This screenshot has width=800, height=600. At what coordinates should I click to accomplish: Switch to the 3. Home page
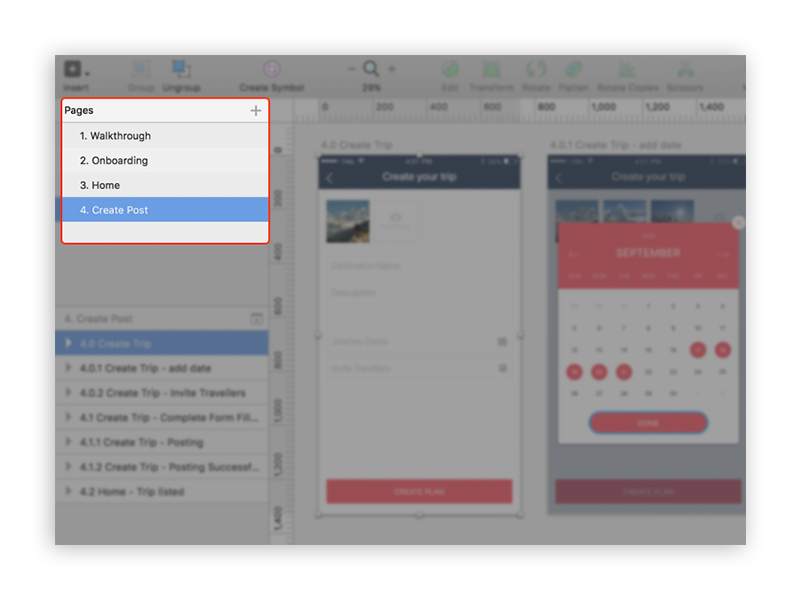point(165,185)
